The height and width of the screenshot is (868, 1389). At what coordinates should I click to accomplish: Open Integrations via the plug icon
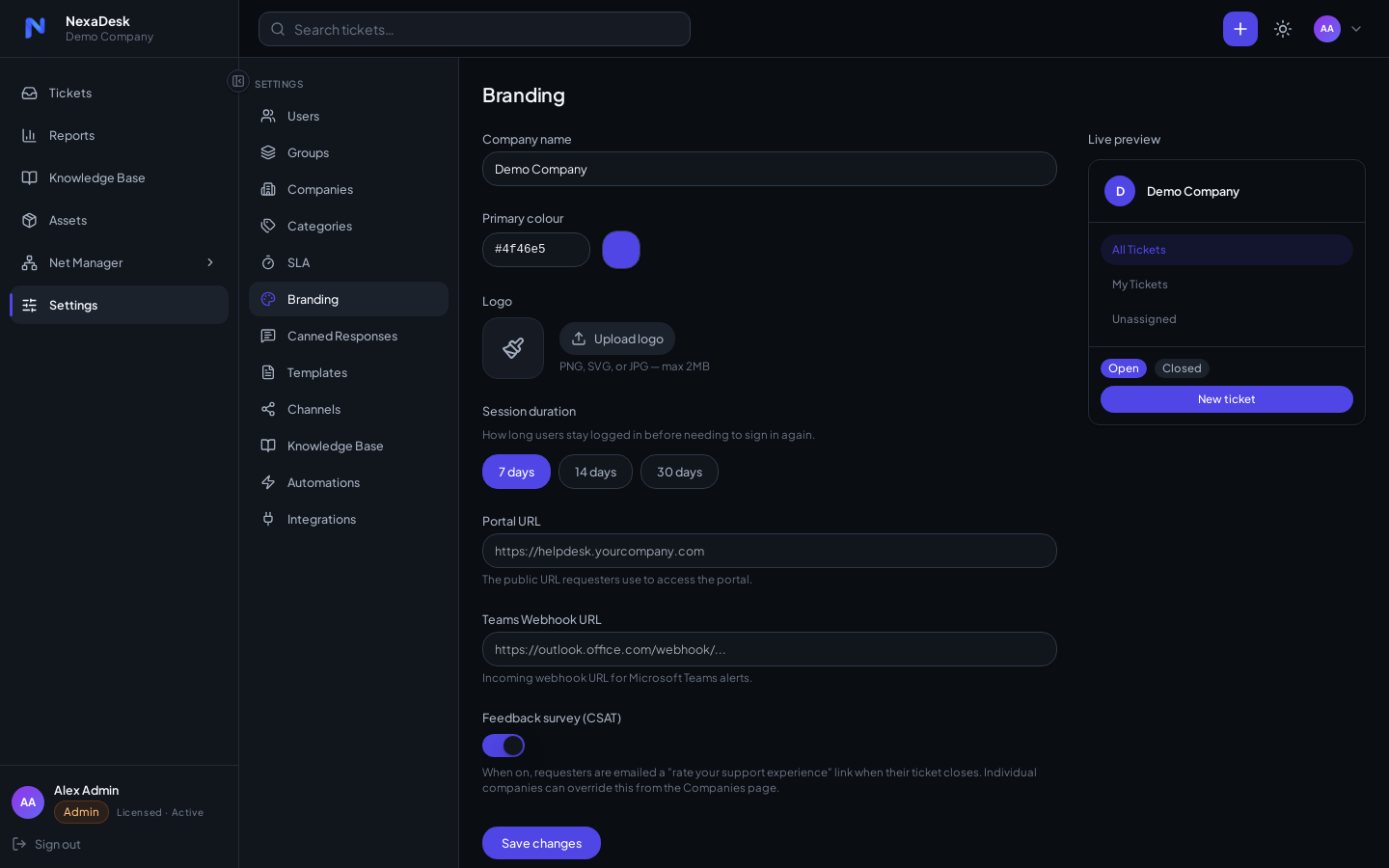268,519
